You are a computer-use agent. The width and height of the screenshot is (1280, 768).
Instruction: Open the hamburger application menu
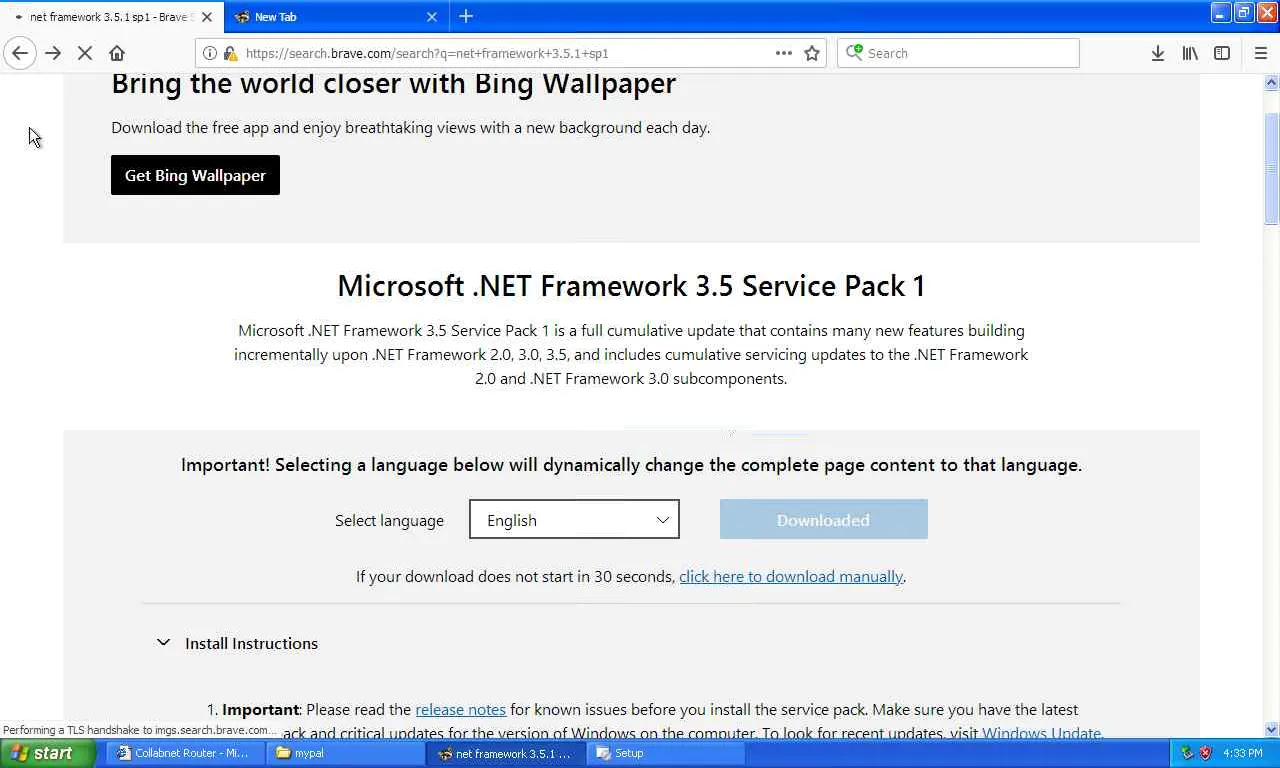click(x=1260, y=53)
